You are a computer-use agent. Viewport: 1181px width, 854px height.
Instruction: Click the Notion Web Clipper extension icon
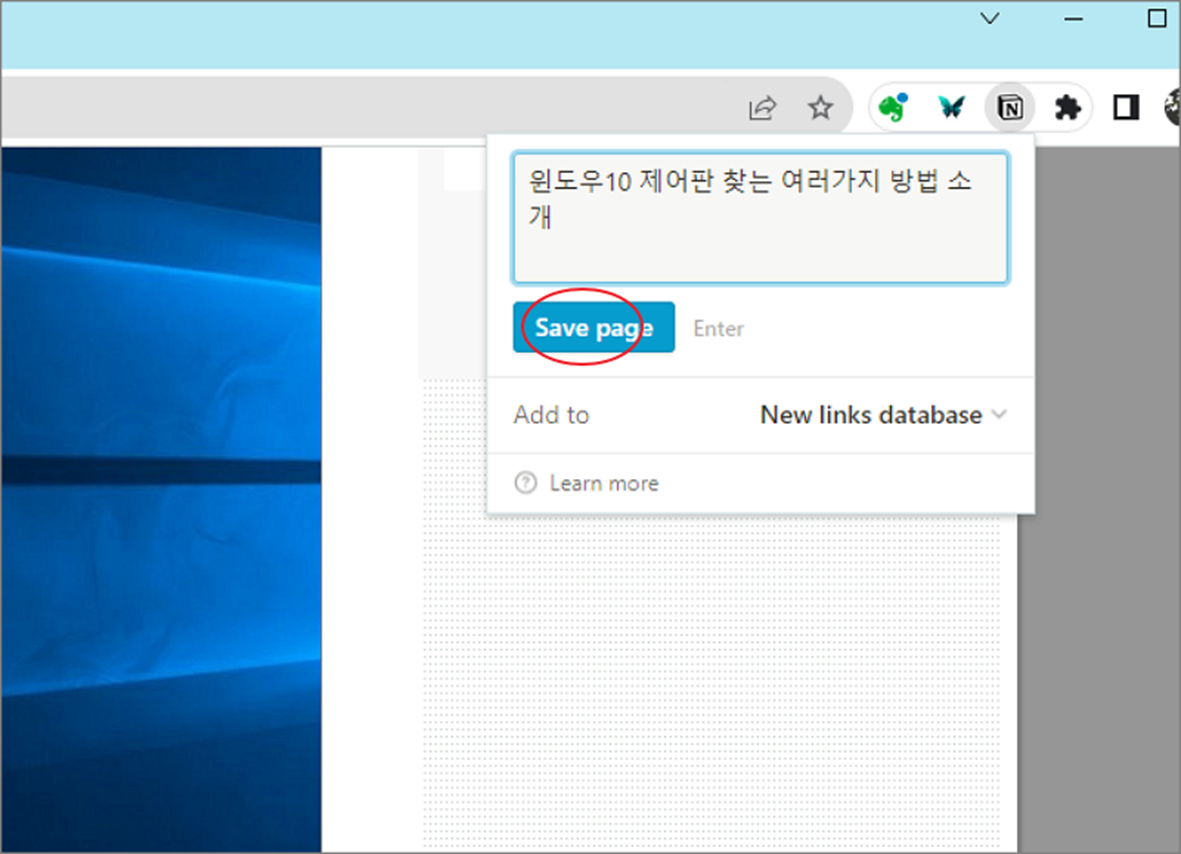[x=1010, y=108]
